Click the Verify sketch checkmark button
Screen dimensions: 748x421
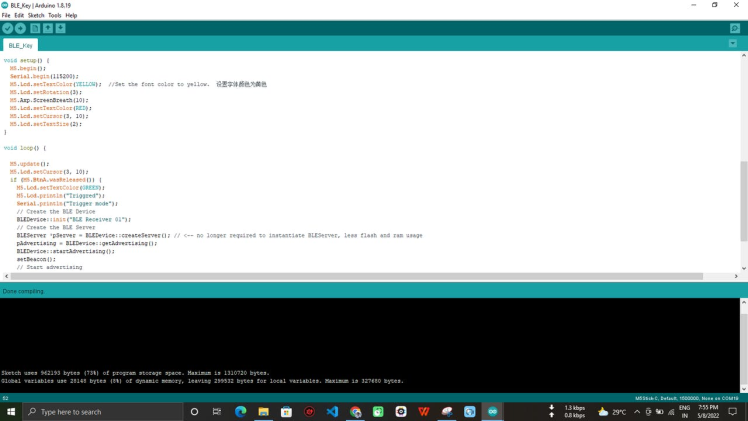point(7,29)
